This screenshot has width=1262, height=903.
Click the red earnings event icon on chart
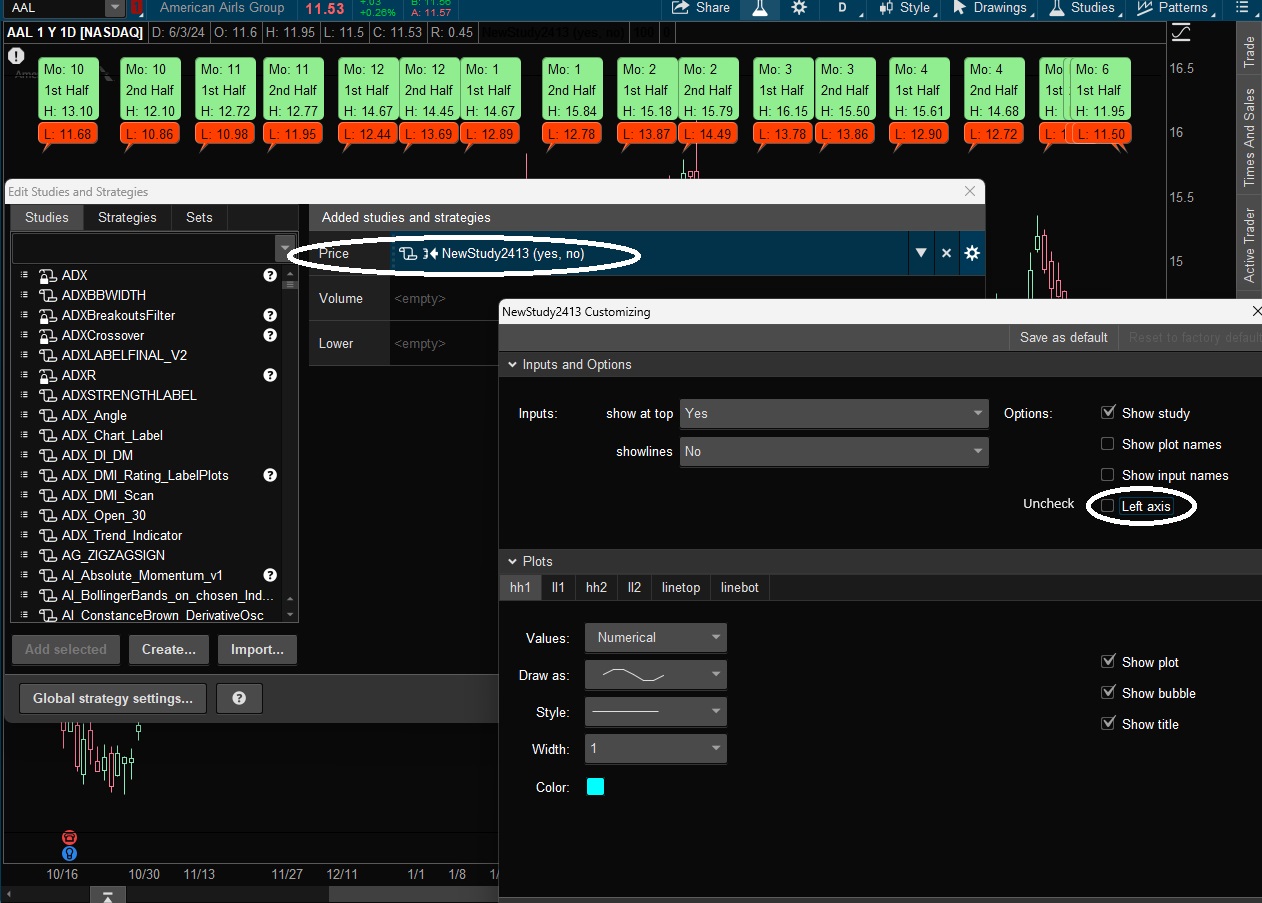[69, 837]
